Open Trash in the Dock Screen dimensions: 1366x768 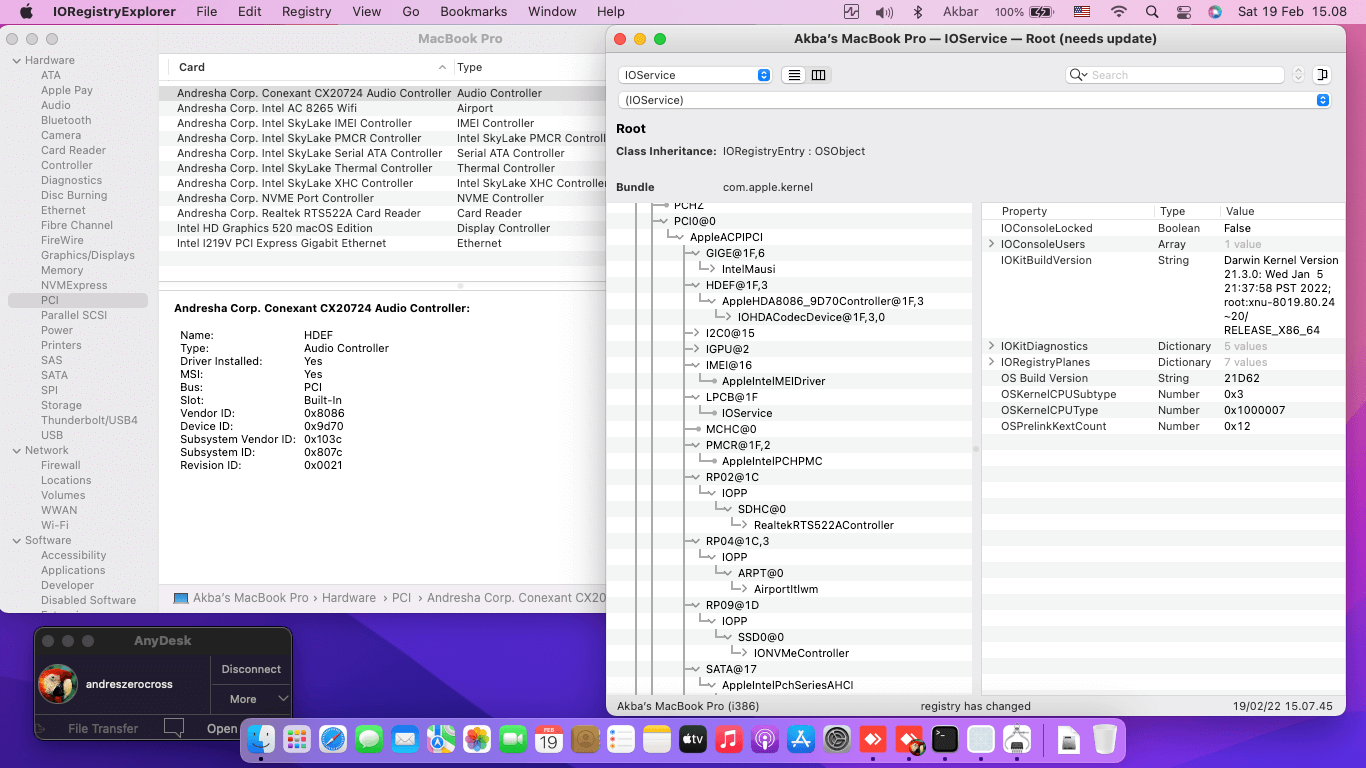tap(1104, 739)
